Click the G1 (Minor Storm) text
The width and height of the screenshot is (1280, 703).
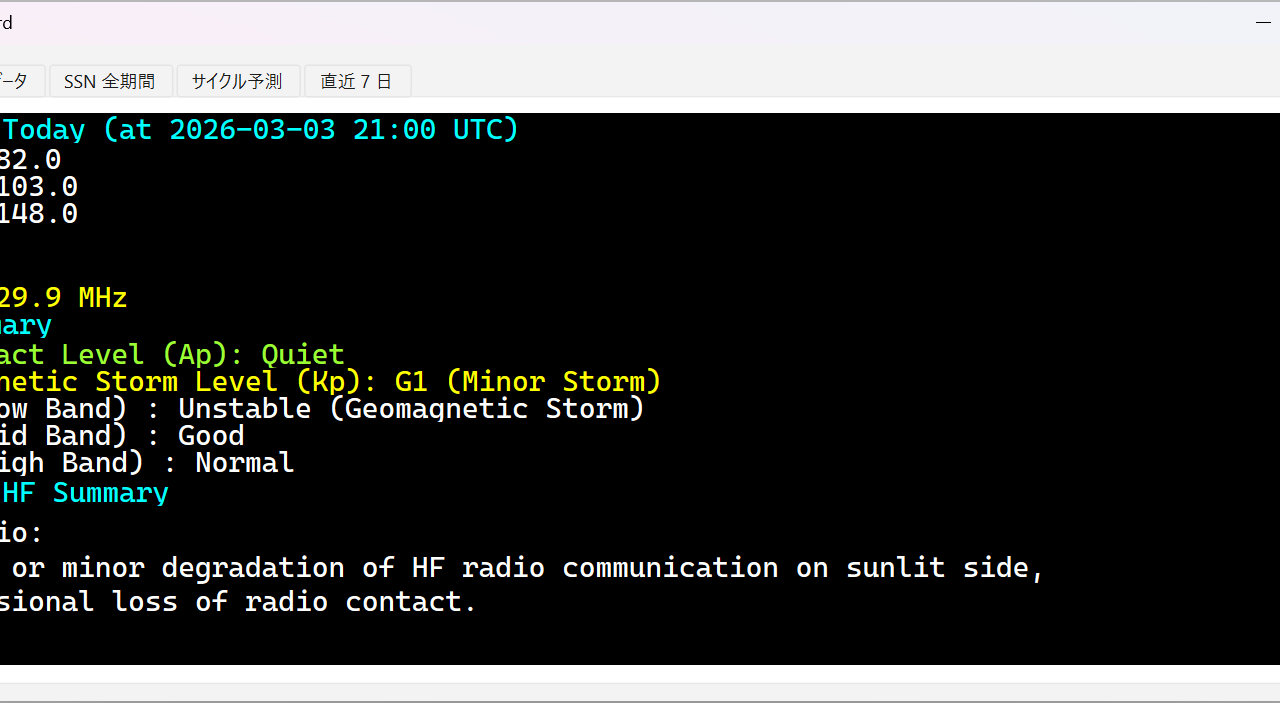click(x=528, y=381)
